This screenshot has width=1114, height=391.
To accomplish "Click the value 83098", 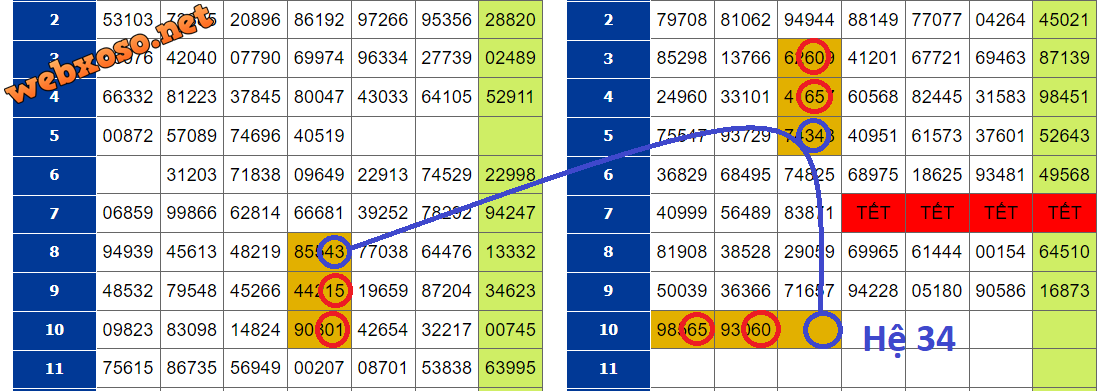I will pyautogui.click(x=192, y=329).
